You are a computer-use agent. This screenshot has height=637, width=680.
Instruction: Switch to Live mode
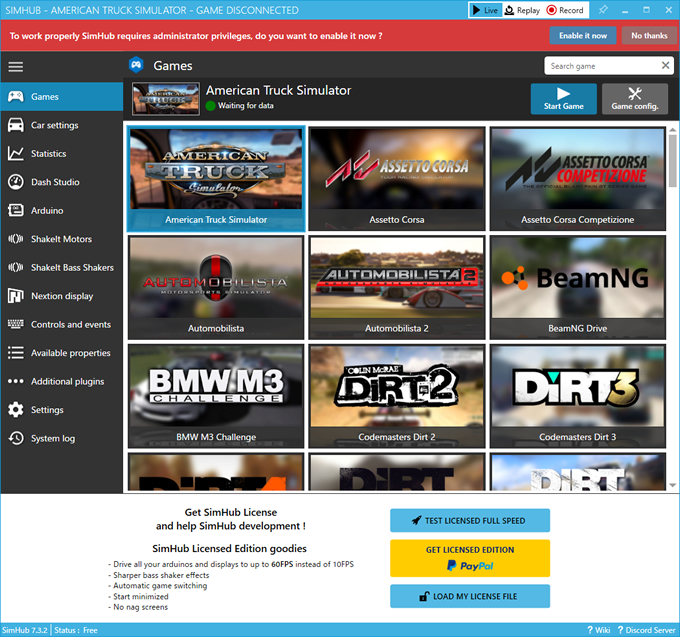click(486, 10)
